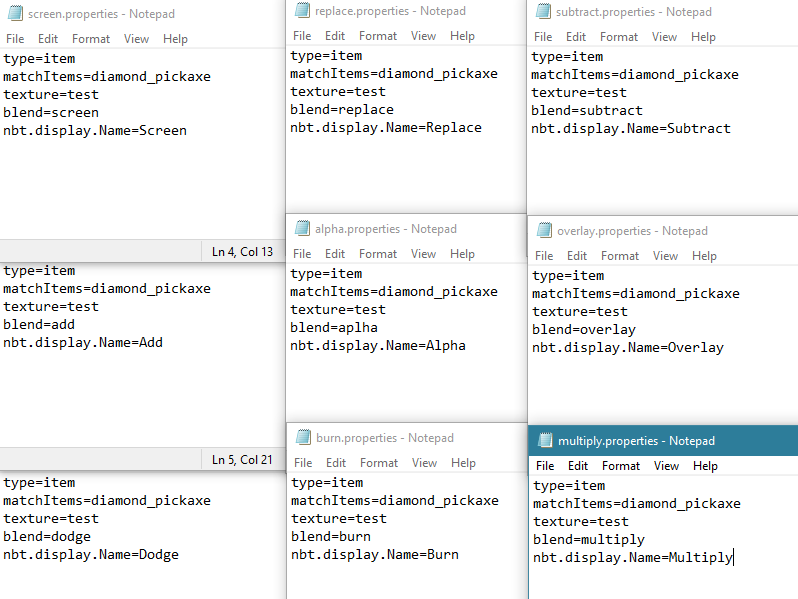Click the 'blend=aplha' line in alpha.properties
Image resolution: width=798 pixels, height=599 pixels.
point(334,327)
